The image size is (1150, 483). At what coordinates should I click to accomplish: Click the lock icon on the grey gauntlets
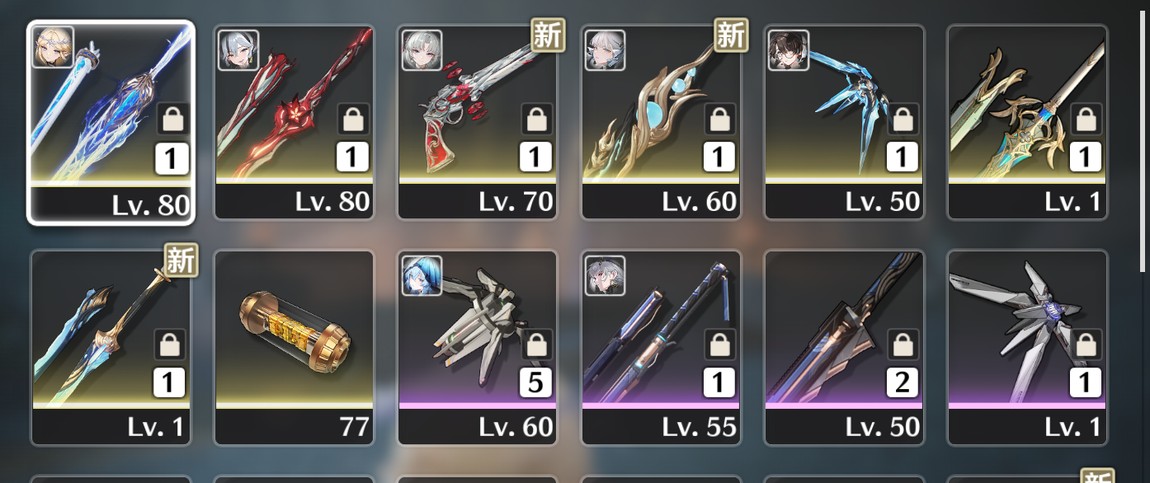(x=538, y=344)
